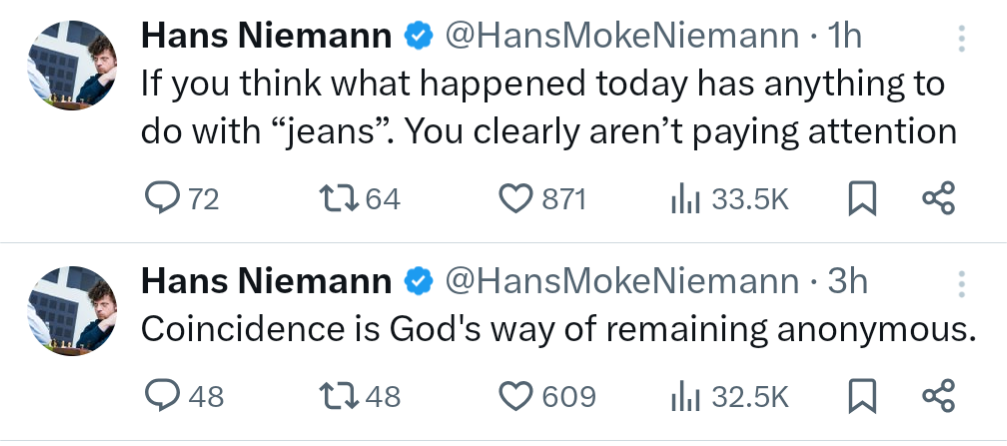
Task: Open the Hans Niemann name on the first tweet
Action: [x=266, y=38]
